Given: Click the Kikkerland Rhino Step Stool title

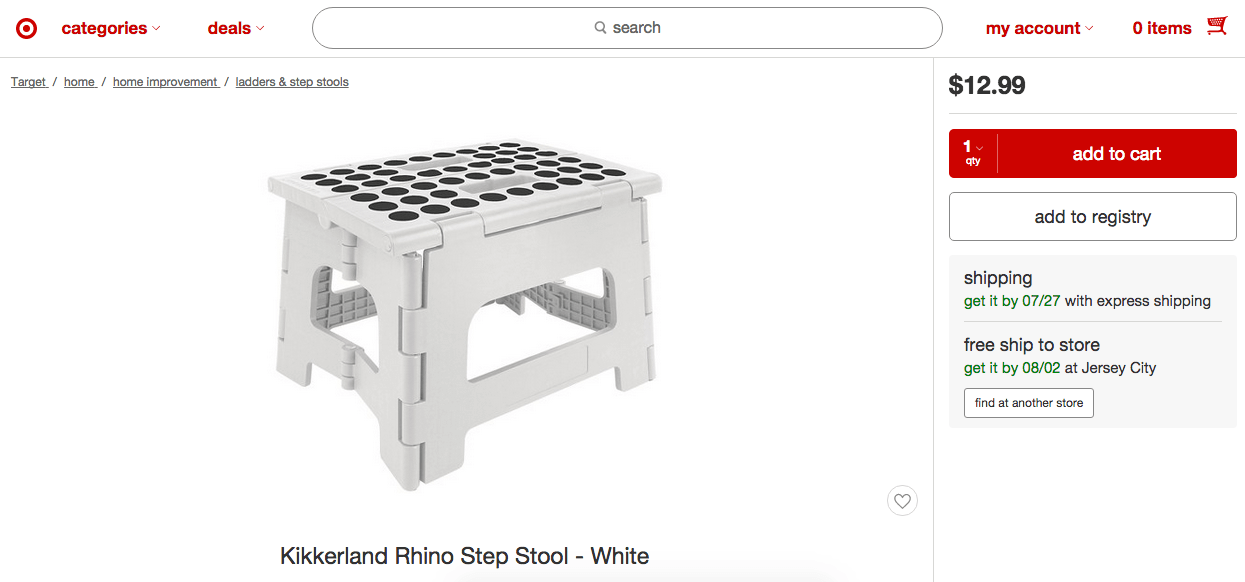Looking at the screenshot, I should pyautogui.click(x=464, y=556).
